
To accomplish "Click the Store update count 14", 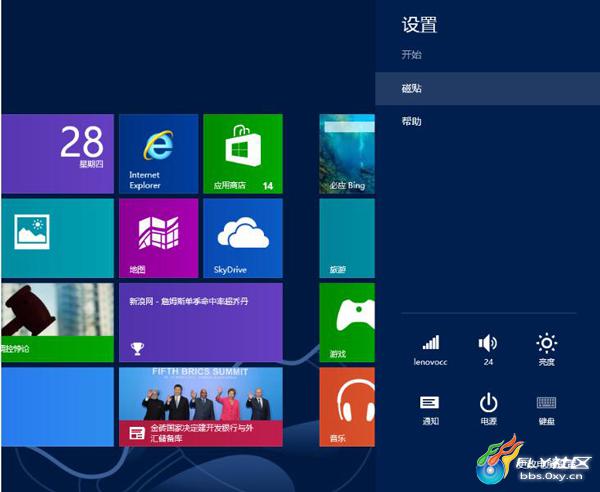I will pyautogui.click(x=268, y=186).
